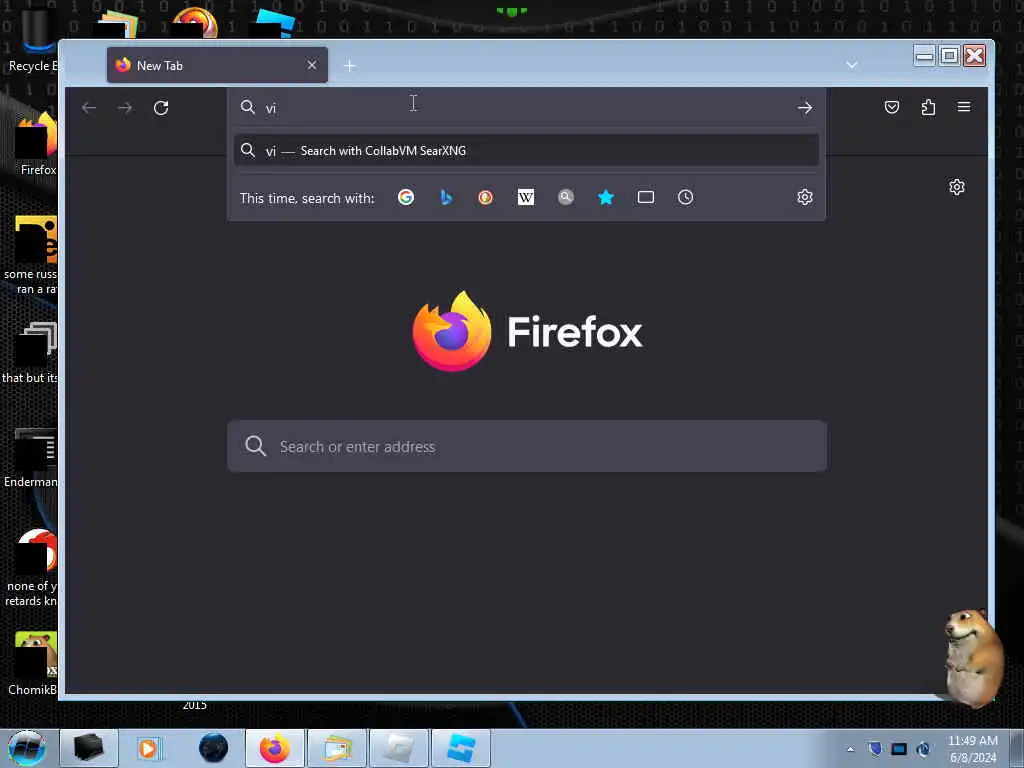Click the Go arrow in address bar
This screenshot has width=1024, height=768.
pos(805,108)
